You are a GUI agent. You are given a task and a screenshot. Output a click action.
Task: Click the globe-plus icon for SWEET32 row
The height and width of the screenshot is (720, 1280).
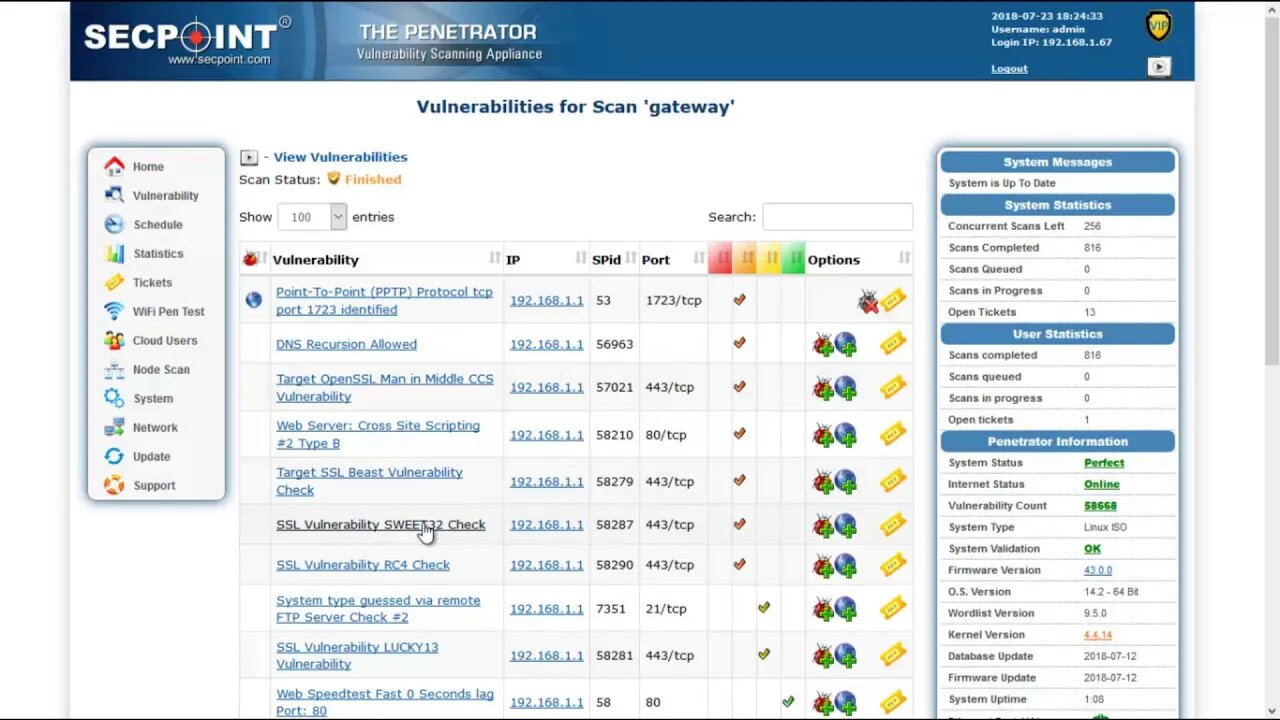[846, 525]
